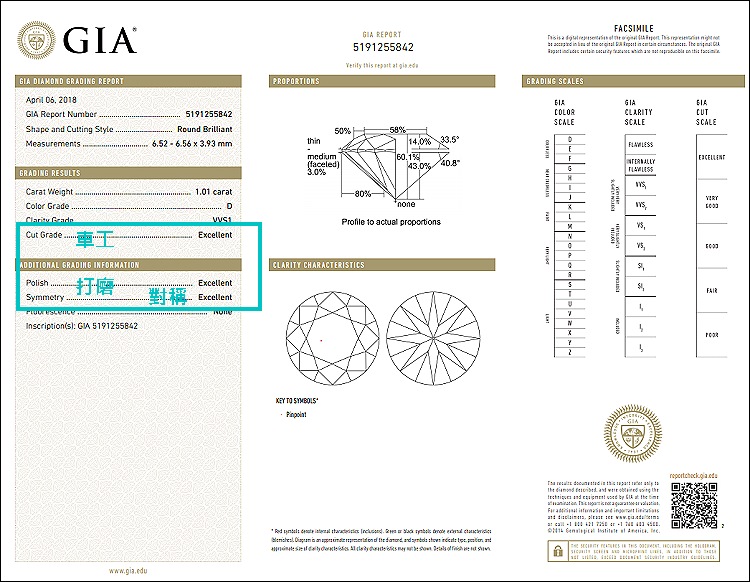
Task: Click the 'GIA CUT SCALE' column heading
Action: [706, 112]
